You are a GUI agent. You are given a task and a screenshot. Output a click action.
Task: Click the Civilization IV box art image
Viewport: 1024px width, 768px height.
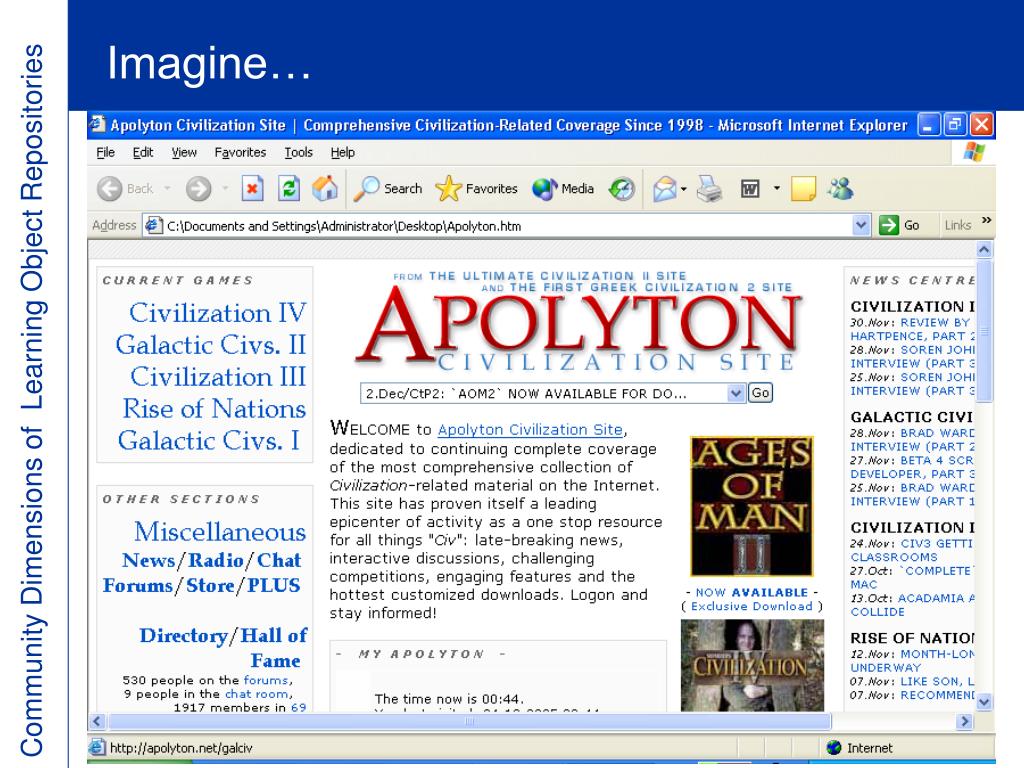point(752,665)
